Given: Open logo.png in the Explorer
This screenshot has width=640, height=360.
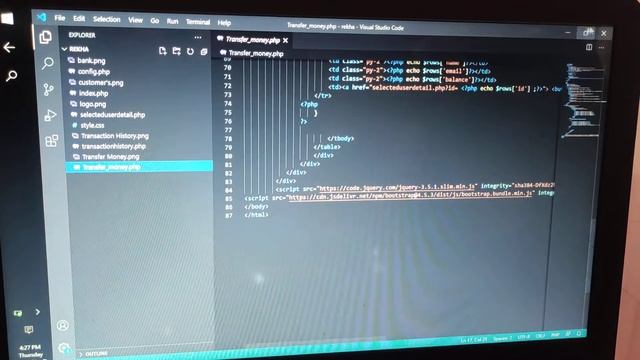Looking at the screenshot, I should (x=92, y=104).
